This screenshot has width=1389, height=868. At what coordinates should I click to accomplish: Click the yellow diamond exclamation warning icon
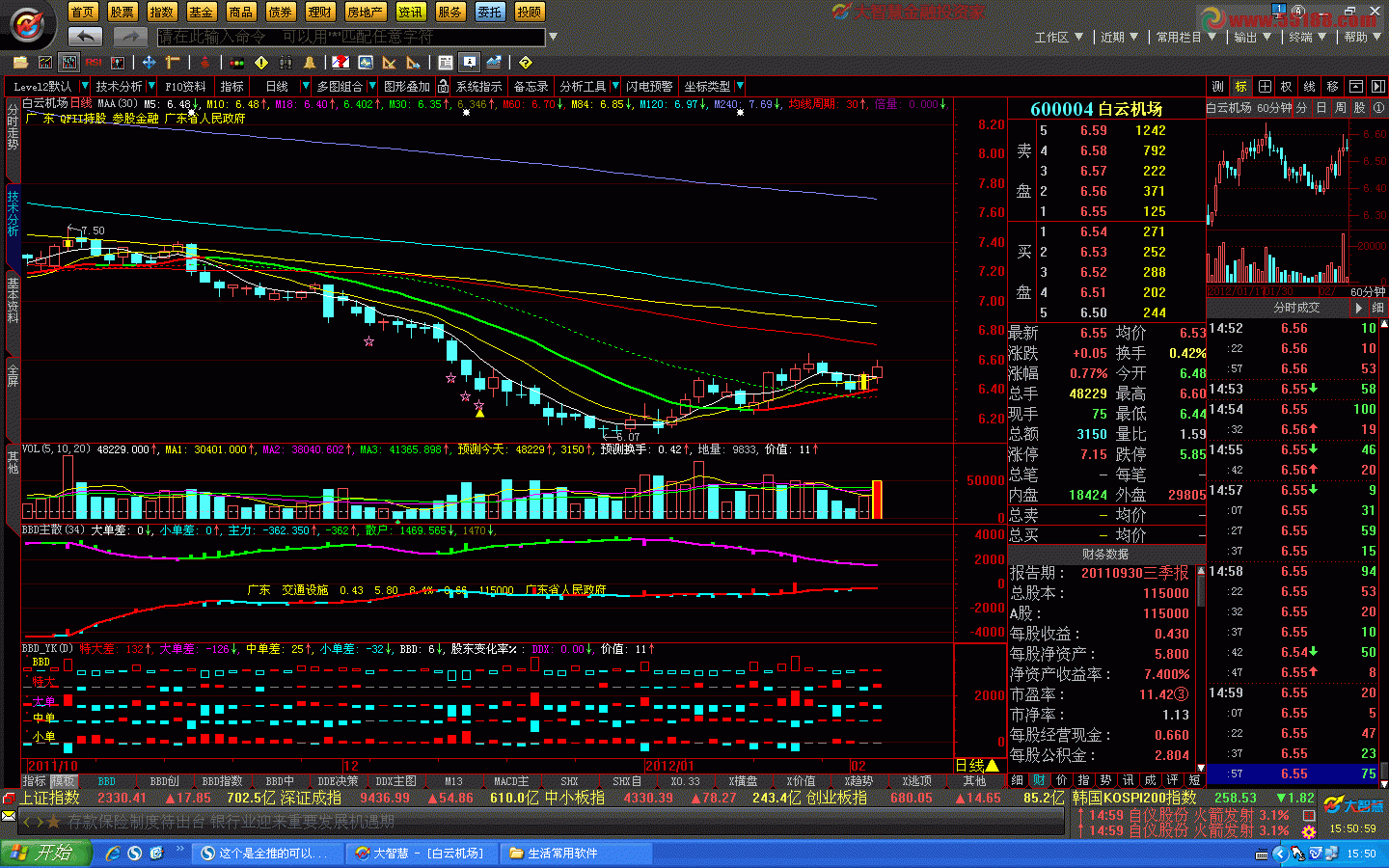(x=261, y=63)
